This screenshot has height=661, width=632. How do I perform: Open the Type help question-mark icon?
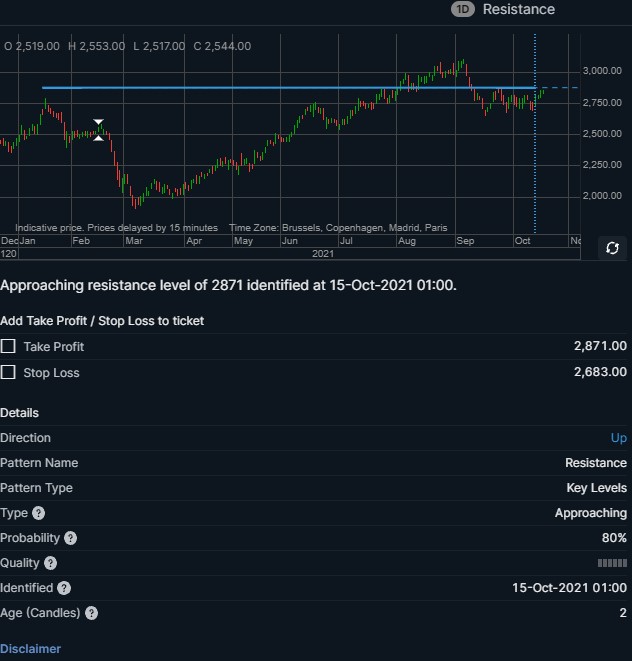tap(38, 513)
